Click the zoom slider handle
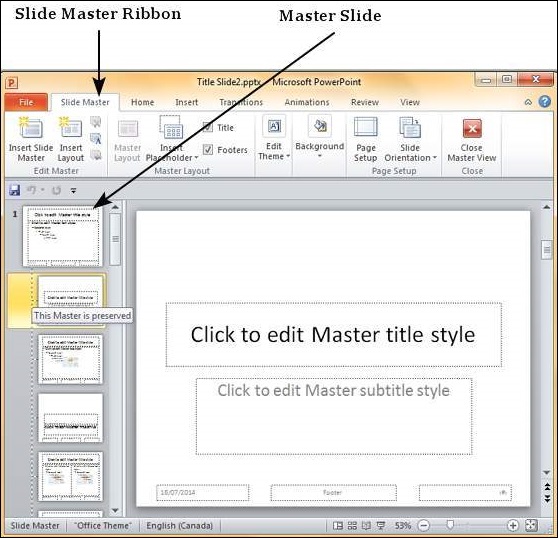Screen dimensions: 558x538 click(450, 525)
